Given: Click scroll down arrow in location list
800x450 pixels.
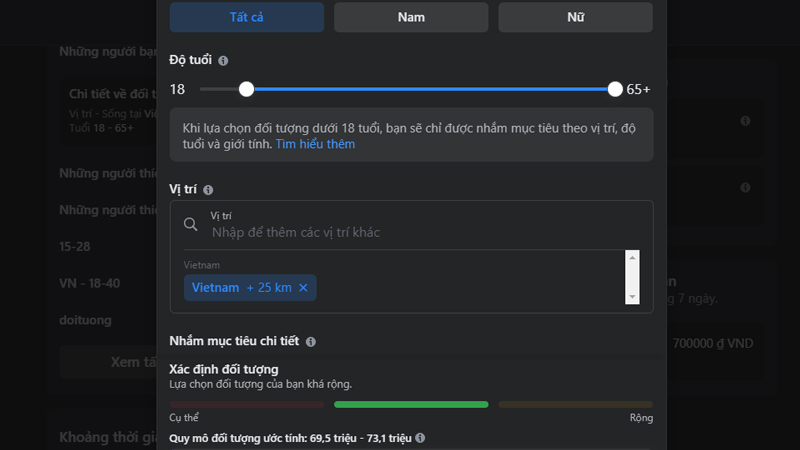Looking at the screenshot, I should pos(632,297).
